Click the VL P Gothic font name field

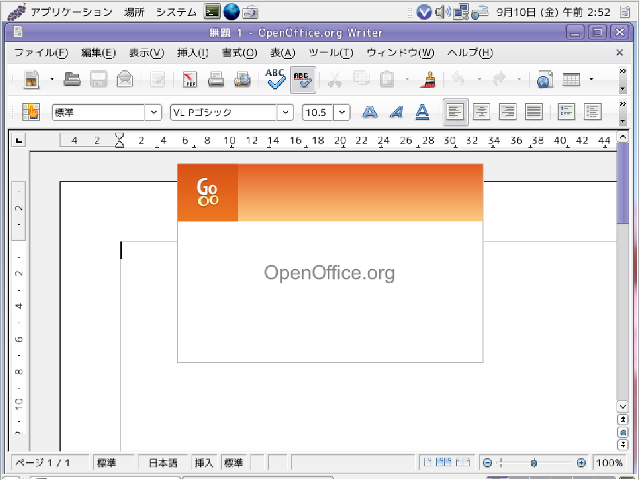pos(223,112)
